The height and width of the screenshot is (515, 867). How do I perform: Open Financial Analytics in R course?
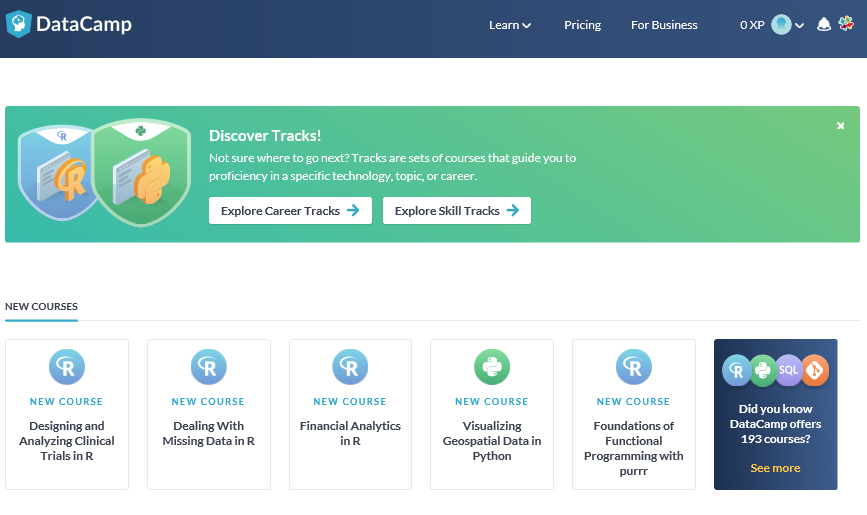[x=350, y=433]
